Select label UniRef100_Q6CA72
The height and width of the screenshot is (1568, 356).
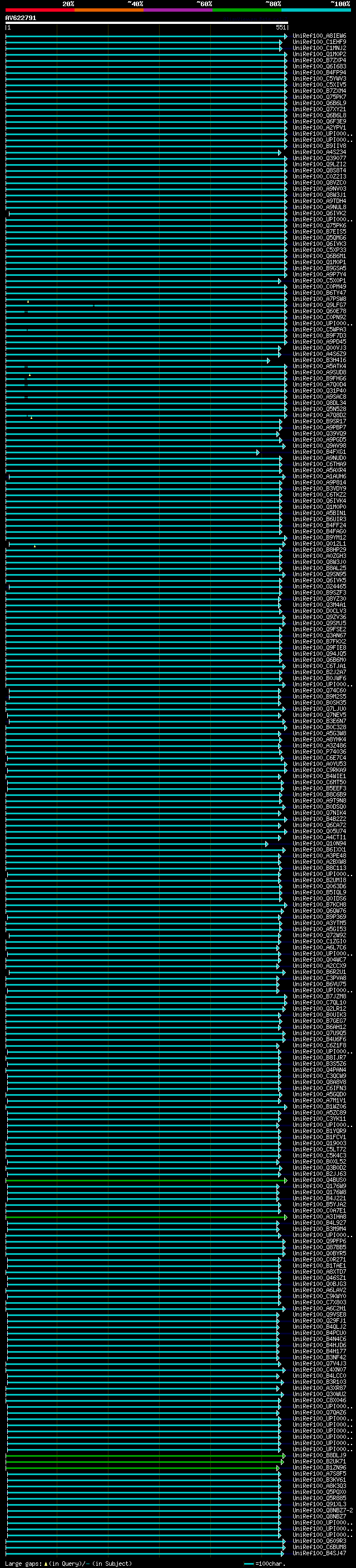(x=319, y=825)
